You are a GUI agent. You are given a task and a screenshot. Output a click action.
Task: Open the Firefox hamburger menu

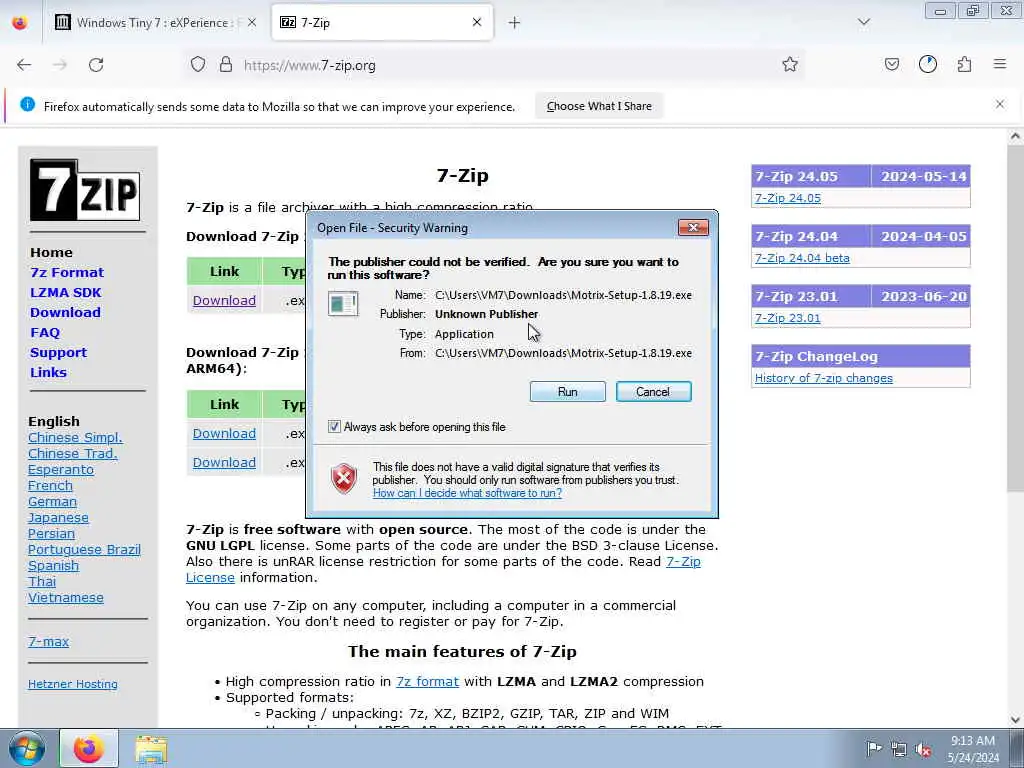1000,64
